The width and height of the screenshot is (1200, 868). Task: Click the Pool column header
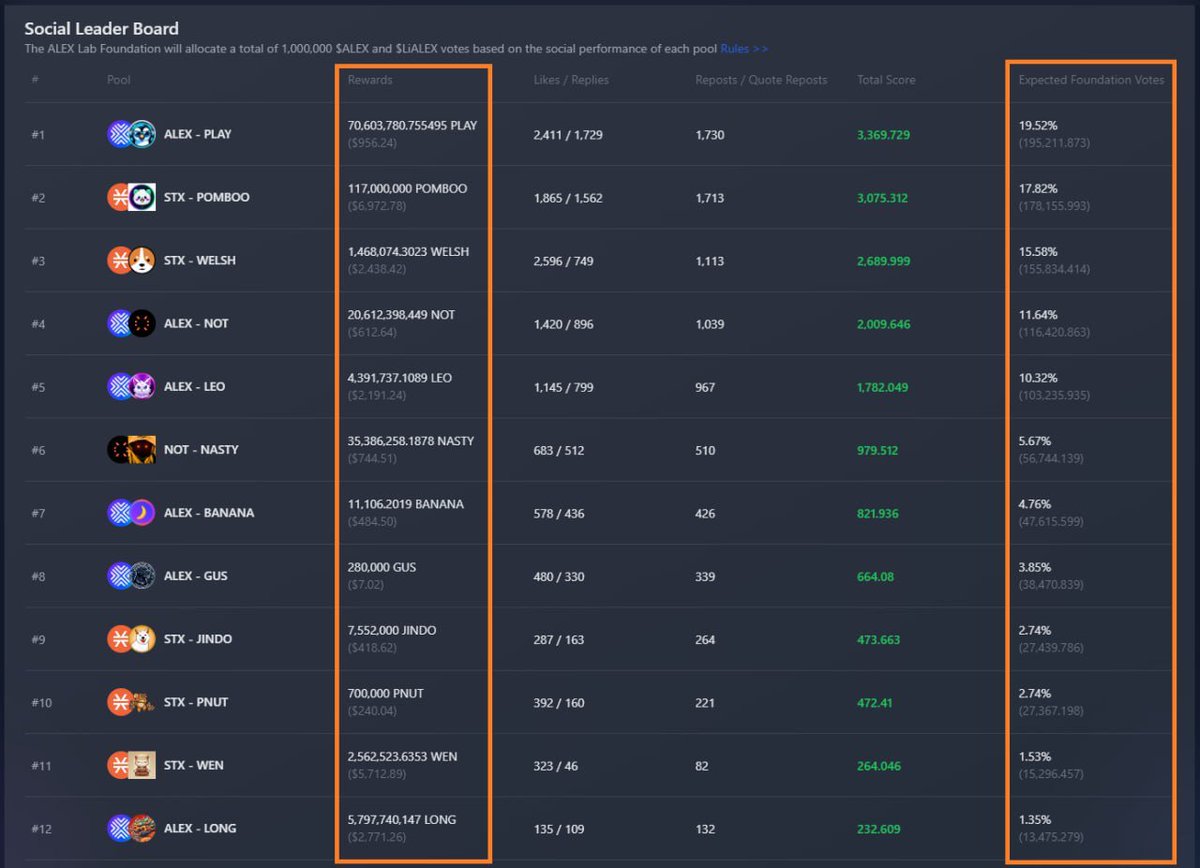(x=119, y=80)
